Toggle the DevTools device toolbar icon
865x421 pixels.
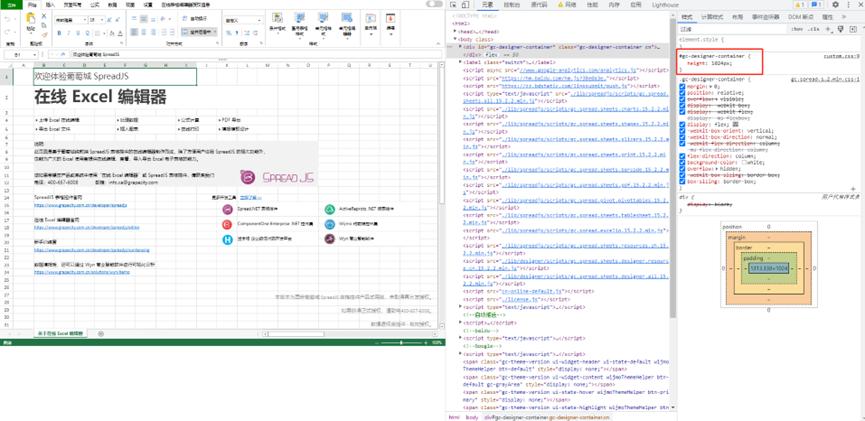(466, 4)
